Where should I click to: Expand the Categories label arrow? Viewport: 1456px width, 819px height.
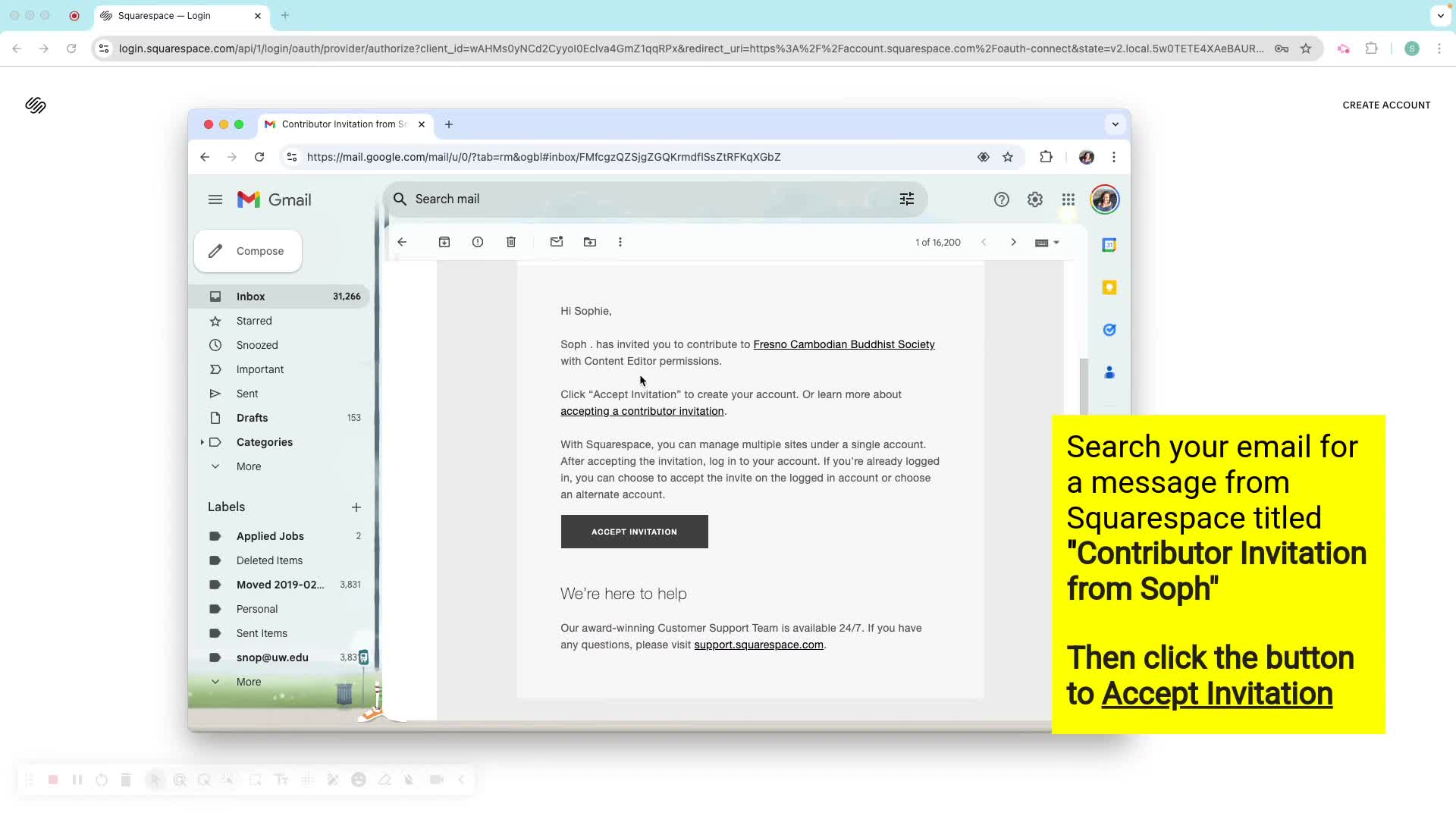[202, 442]
